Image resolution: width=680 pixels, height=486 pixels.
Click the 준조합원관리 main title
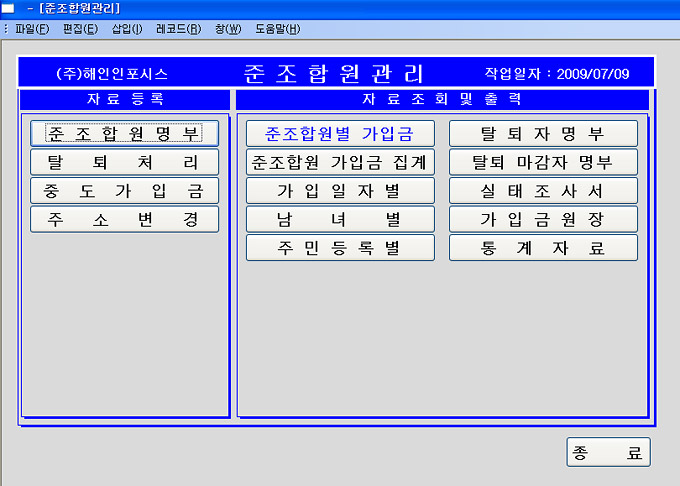(333, 73)
